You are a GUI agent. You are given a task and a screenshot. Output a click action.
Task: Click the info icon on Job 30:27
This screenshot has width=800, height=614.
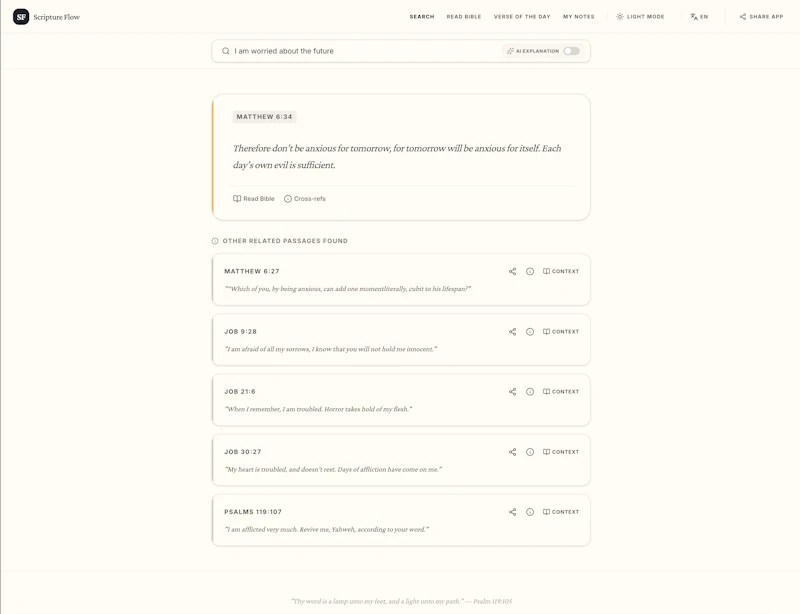530,452
